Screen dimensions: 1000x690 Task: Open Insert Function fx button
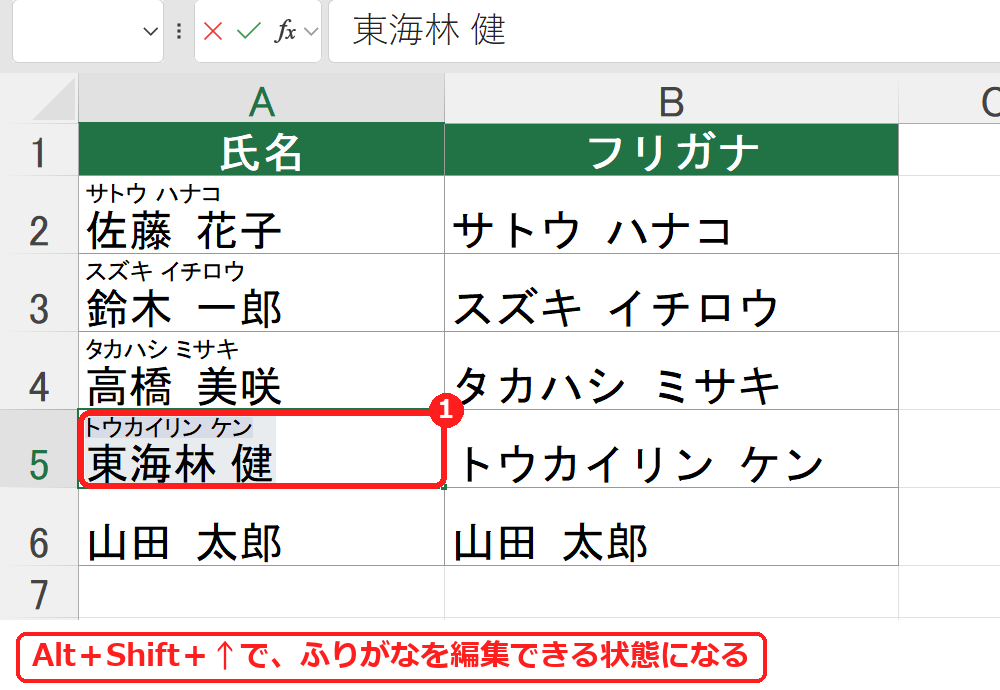point(285,31)
